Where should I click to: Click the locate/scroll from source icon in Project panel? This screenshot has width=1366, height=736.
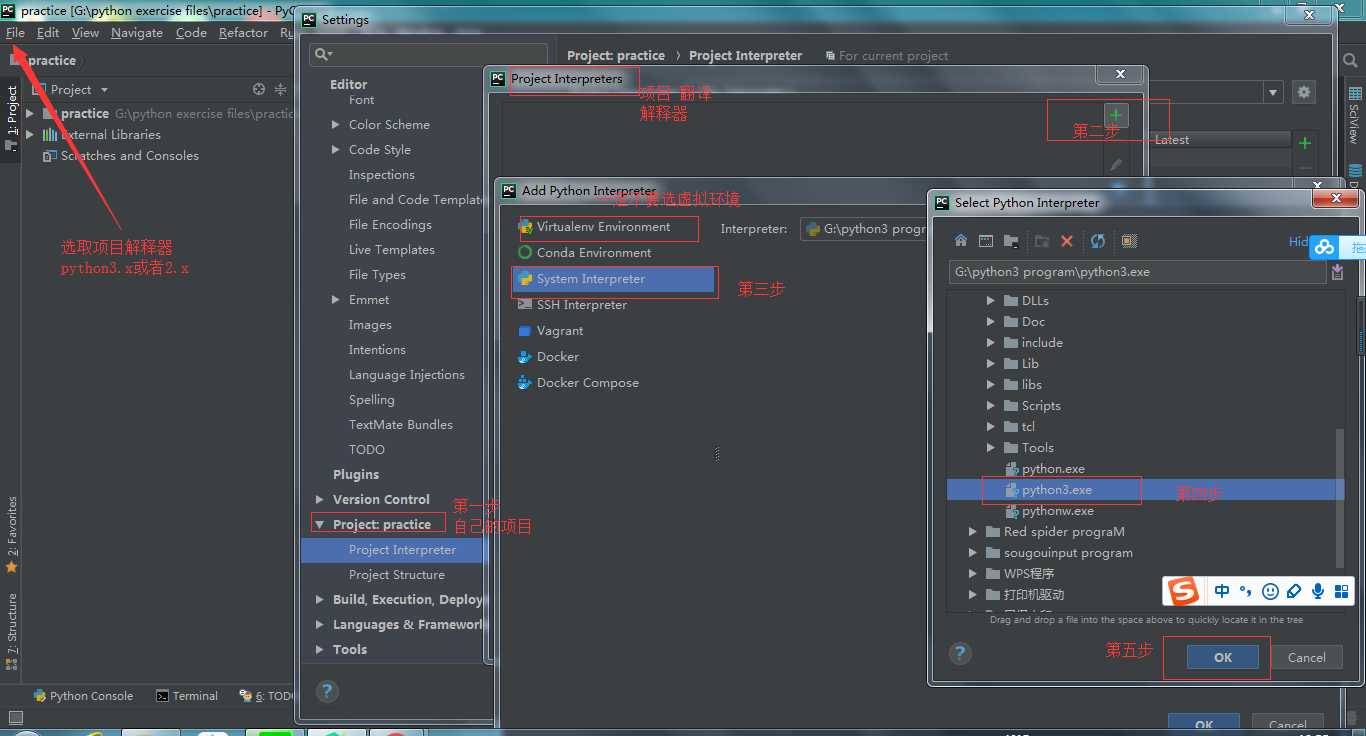click(x=259, y=89)
